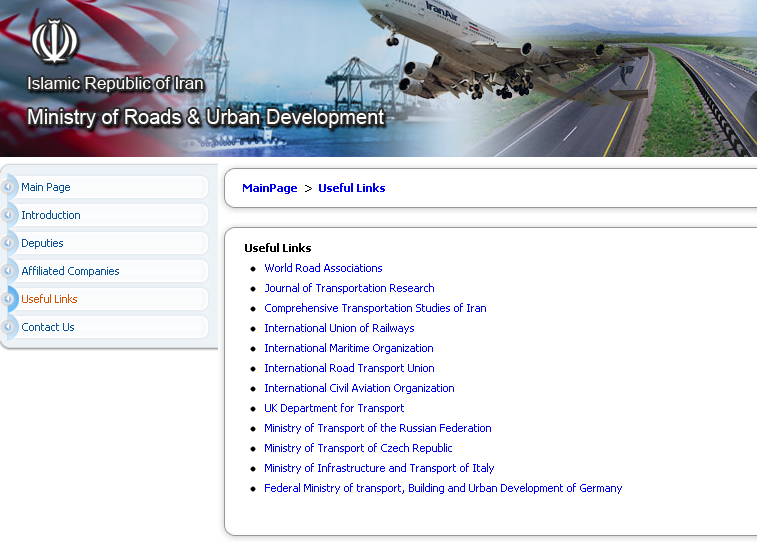Click the arrow icon beside Affiliated Companies
Image resolution: width=757 pixels, height=550 pixels.
coord(9,271)
